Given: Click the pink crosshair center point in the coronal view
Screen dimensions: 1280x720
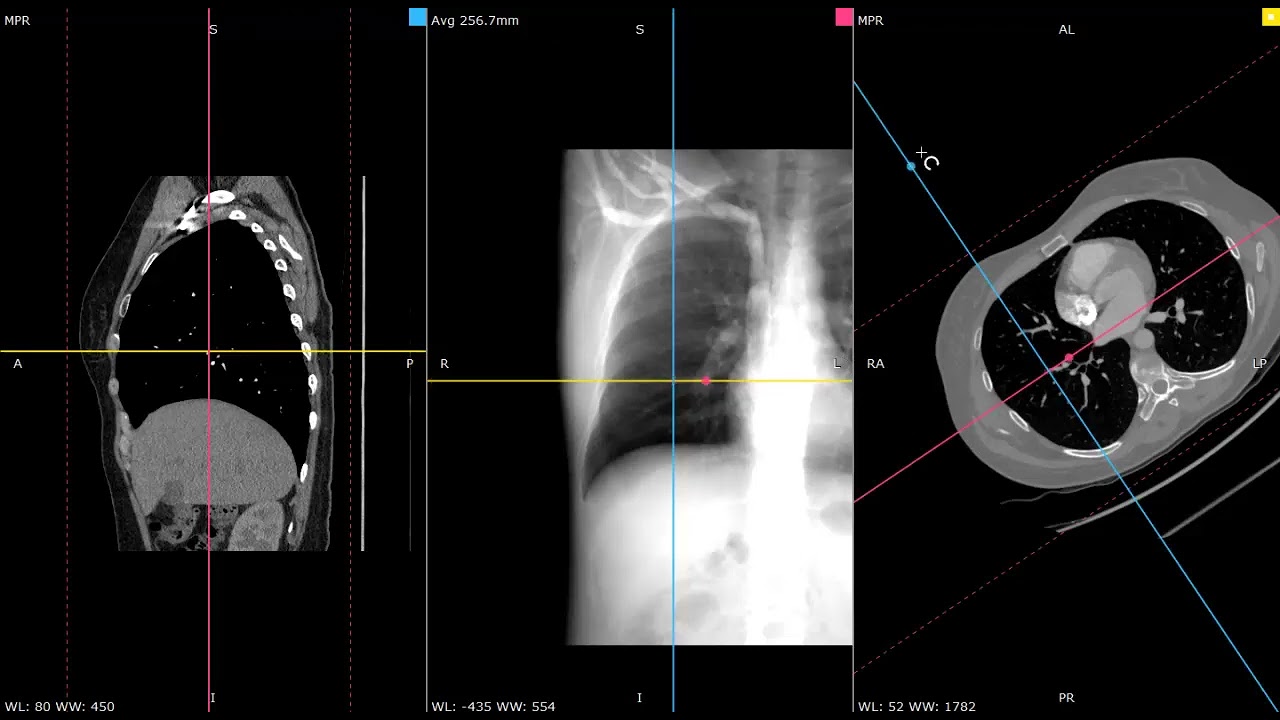Looking at the screenshot, I should click(x=706, y=381).
